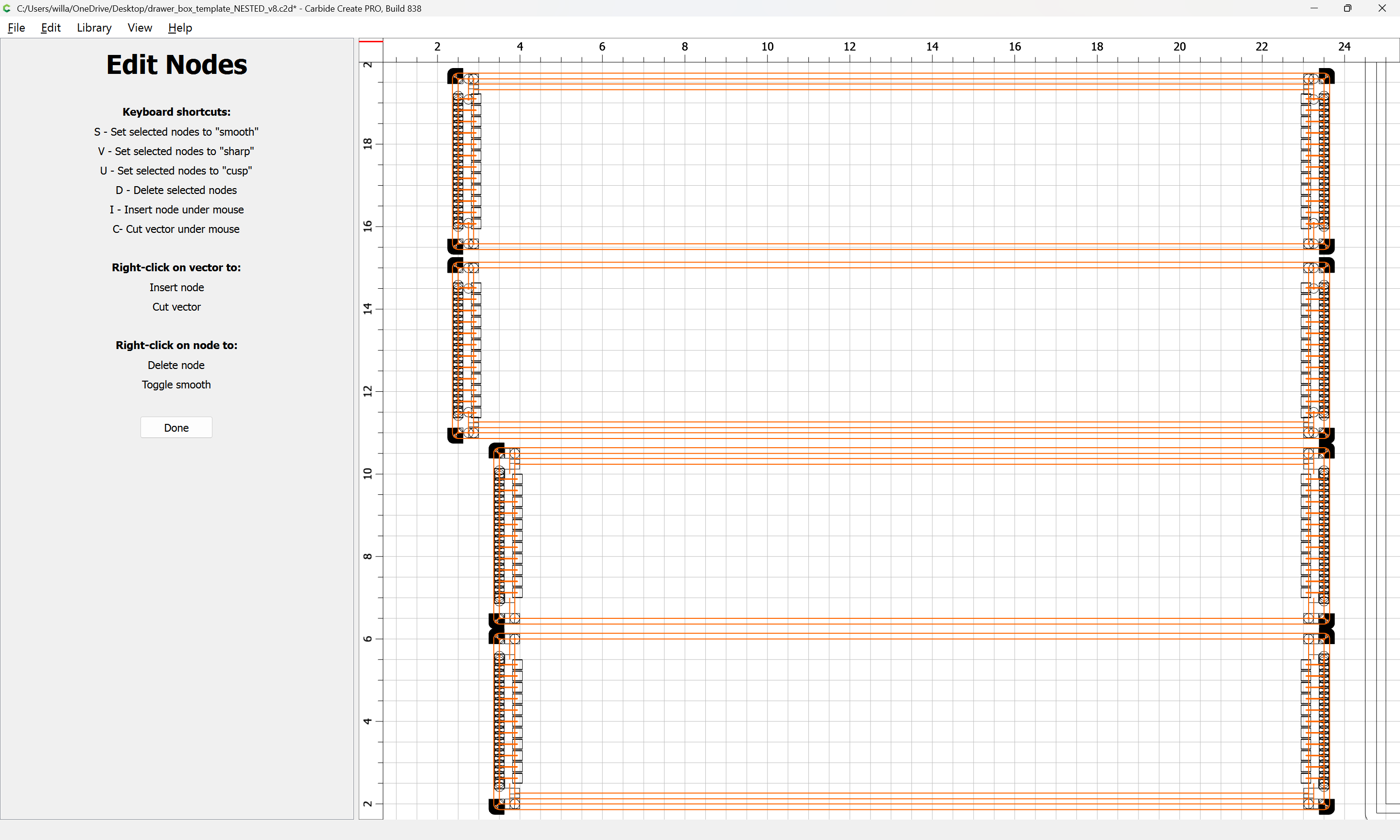Close the Carbide Create window
Image resolution: width=1400 pixels, height=840 pixels.
click(1382, 8)
